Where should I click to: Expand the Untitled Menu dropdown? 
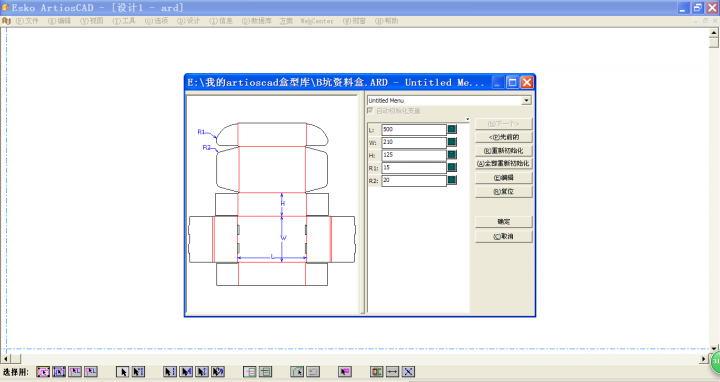pos(526,100)
